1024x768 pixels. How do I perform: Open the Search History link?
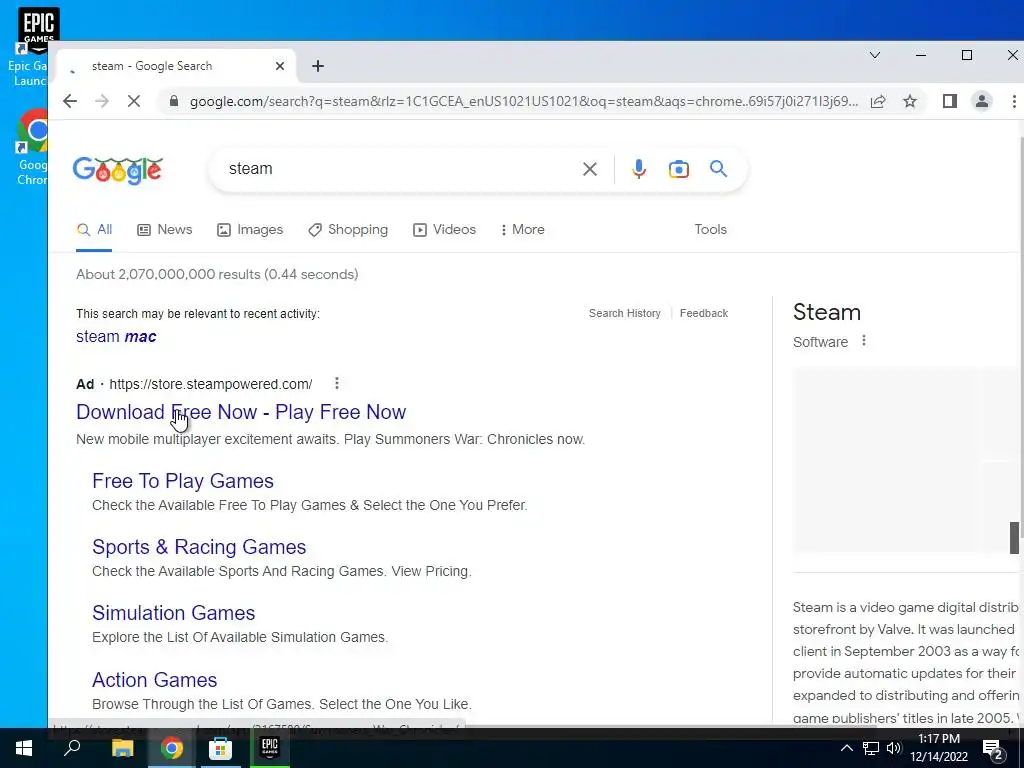[624, 313]
